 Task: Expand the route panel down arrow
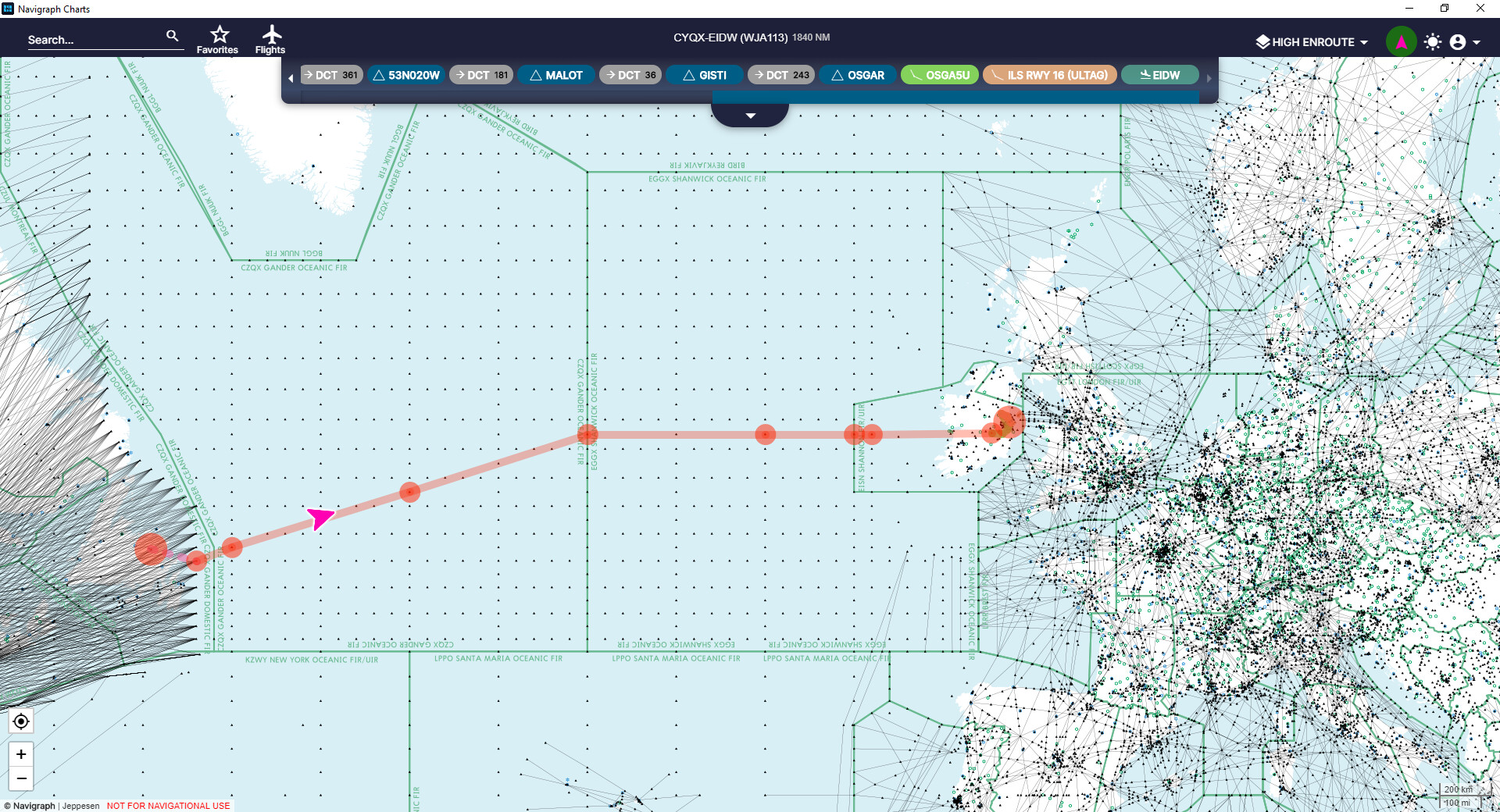pos(750,116)
